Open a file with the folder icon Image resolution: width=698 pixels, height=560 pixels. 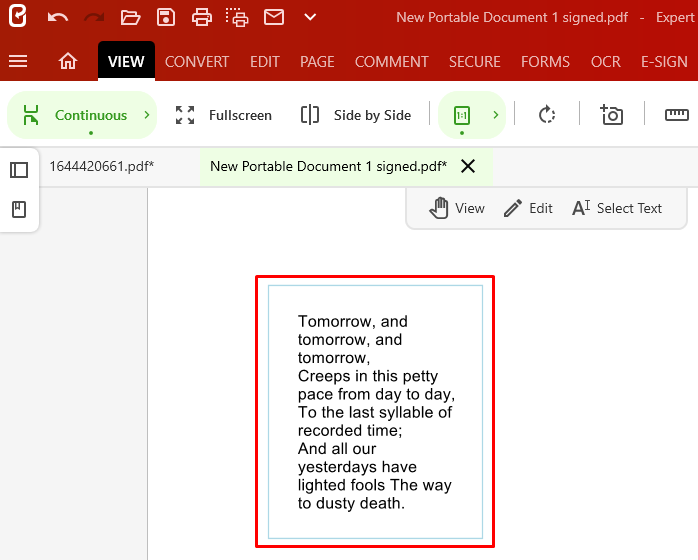(x=130, y=18)
